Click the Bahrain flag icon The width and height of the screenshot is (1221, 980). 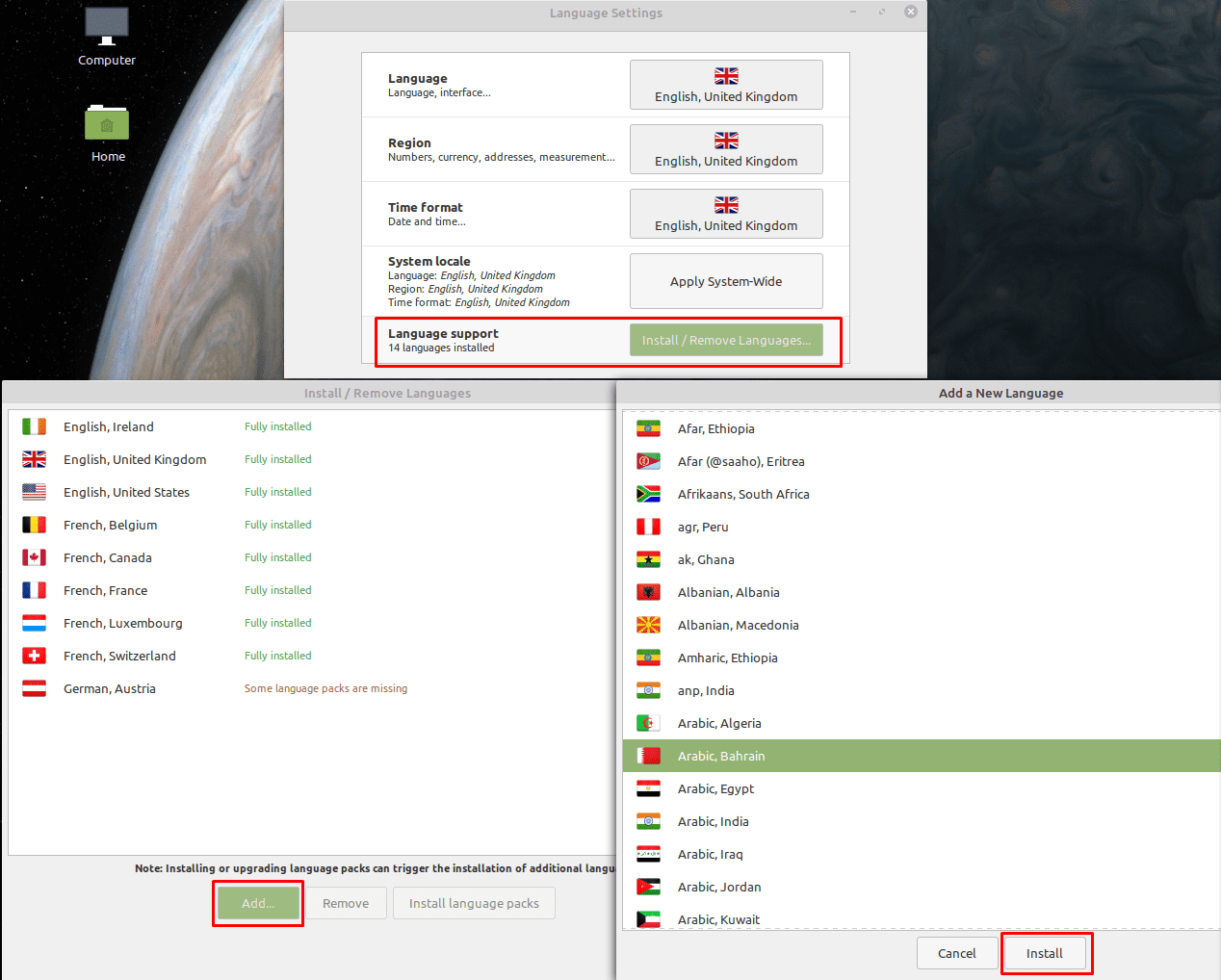point(649,756)
